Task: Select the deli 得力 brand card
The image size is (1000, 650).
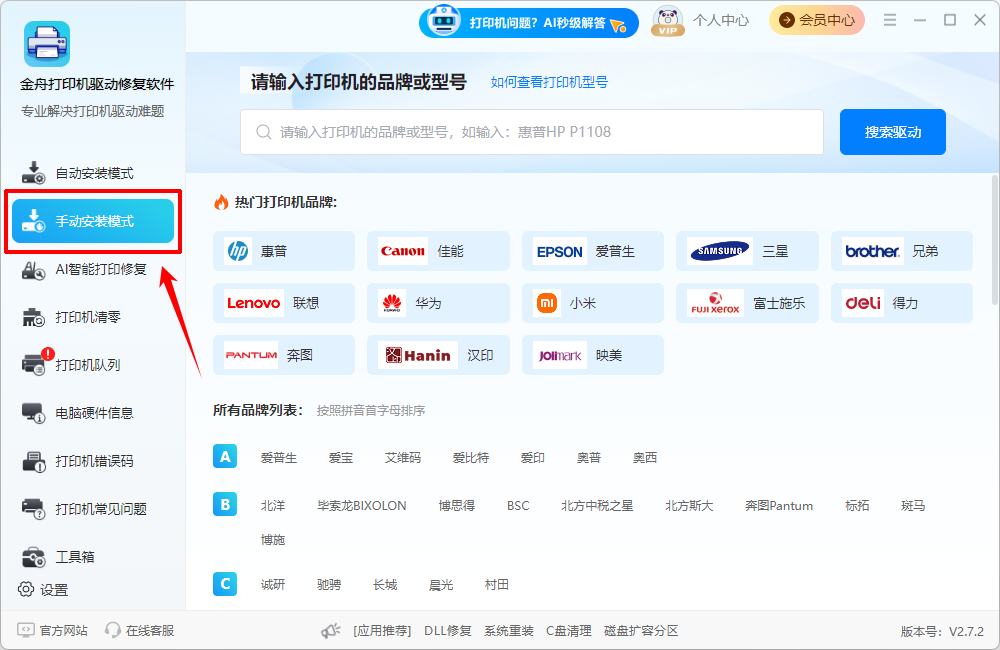Action: 902,303
